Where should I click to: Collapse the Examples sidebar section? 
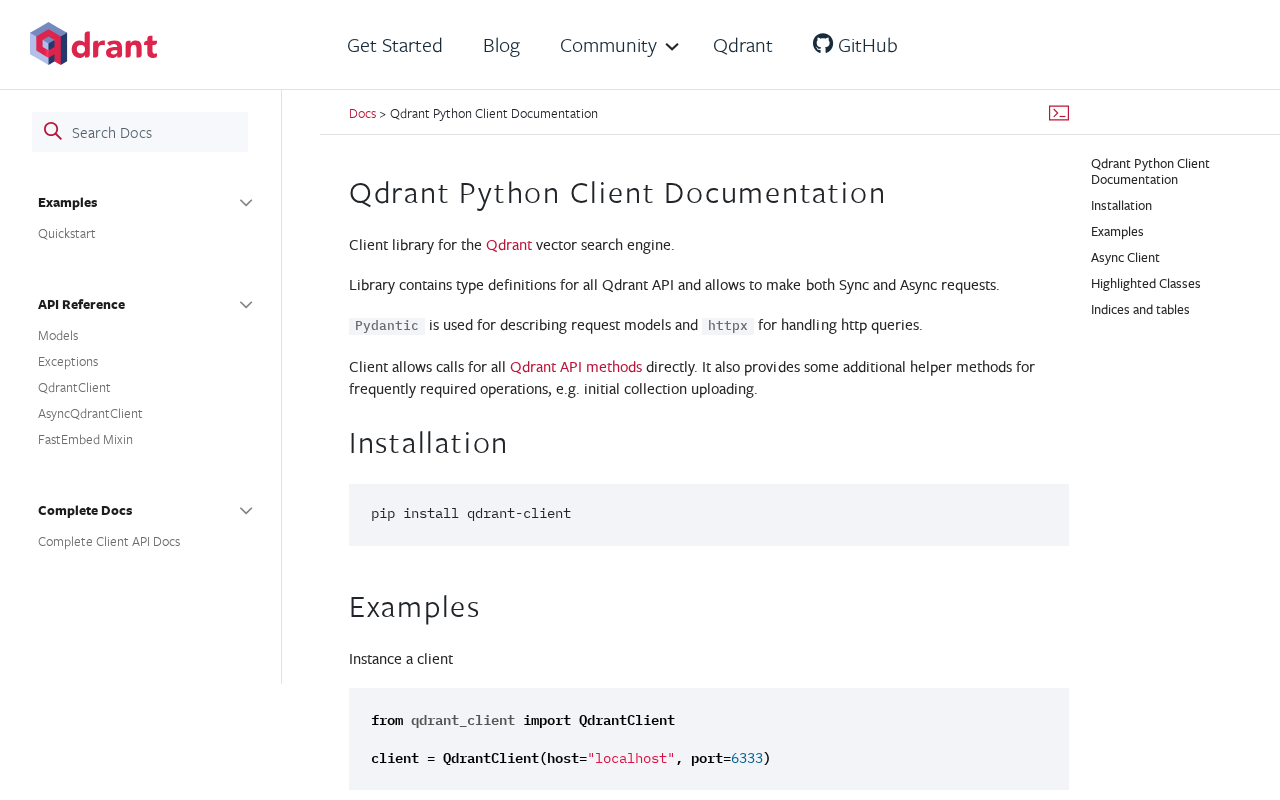pos(246,203)
